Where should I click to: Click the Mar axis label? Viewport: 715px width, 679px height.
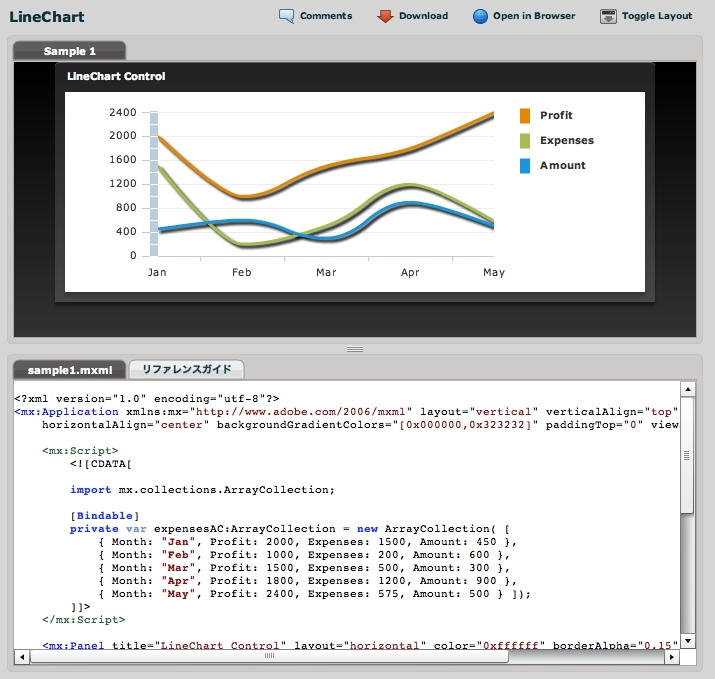pyautogui.click(x=326, y=272)
